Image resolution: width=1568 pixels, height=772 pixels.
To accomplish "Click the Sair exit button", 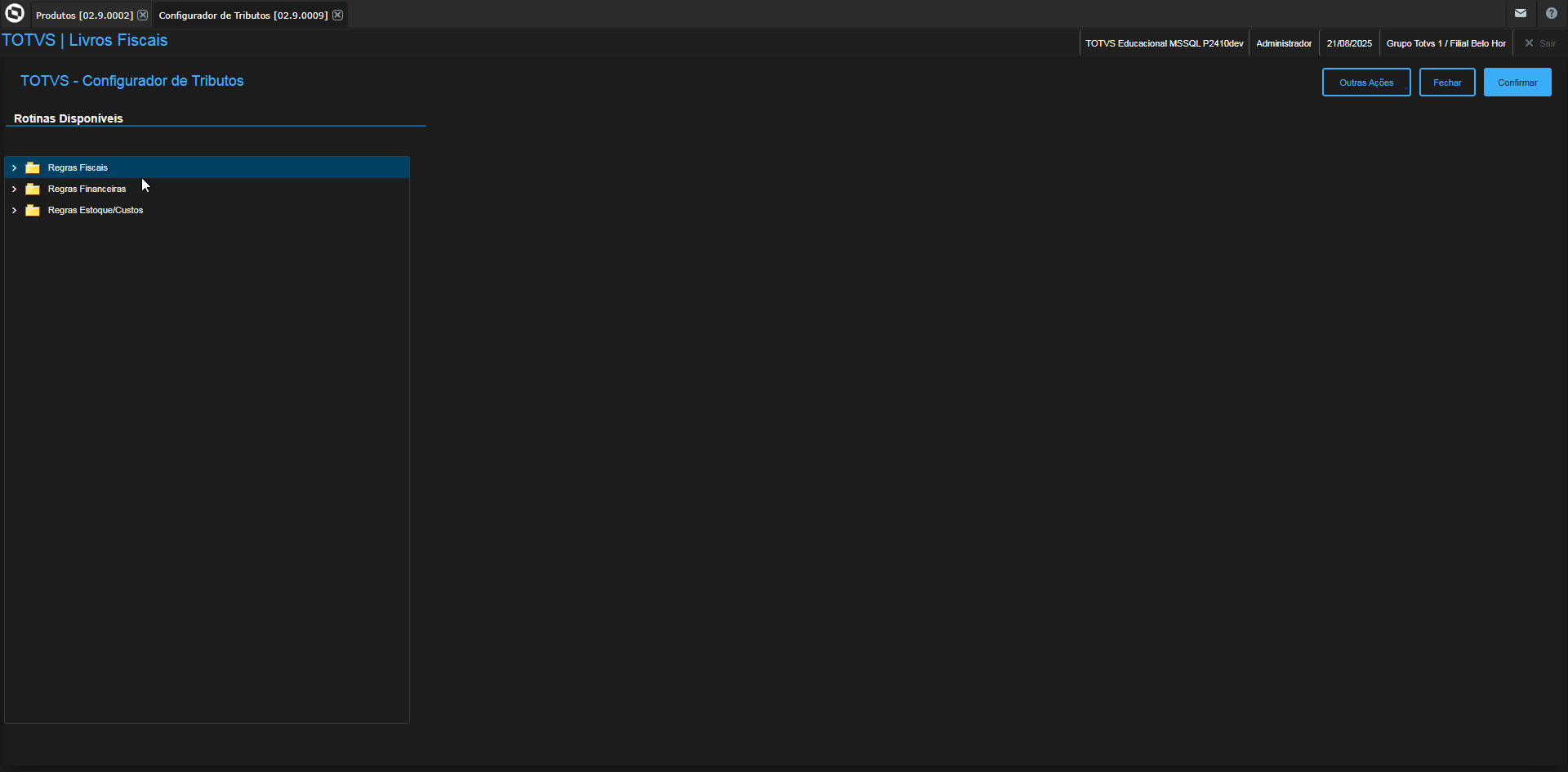I will point(1540,43).
